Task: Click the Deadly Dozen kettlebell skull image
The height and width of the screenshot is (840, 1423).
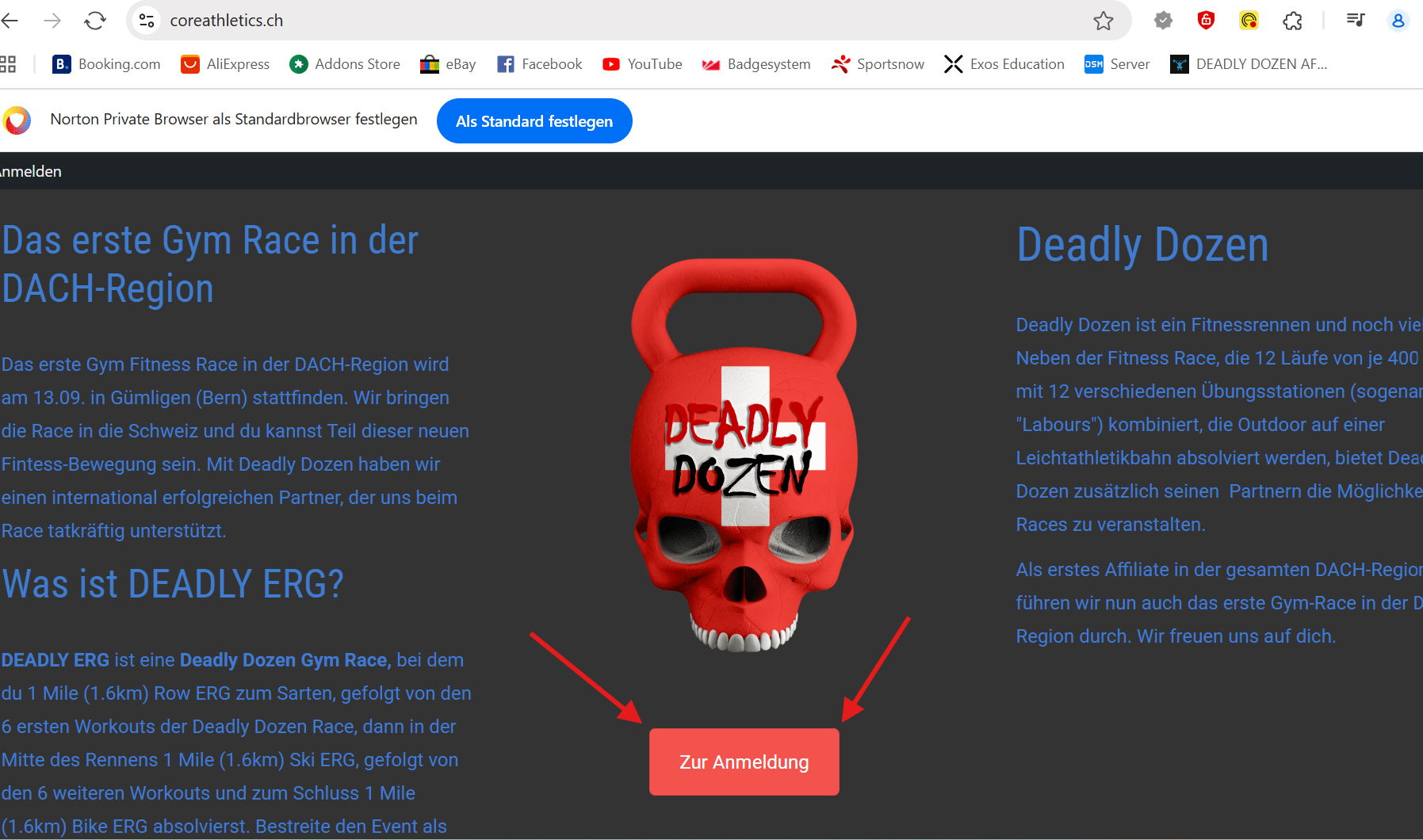Action: (x=744, y=455)
